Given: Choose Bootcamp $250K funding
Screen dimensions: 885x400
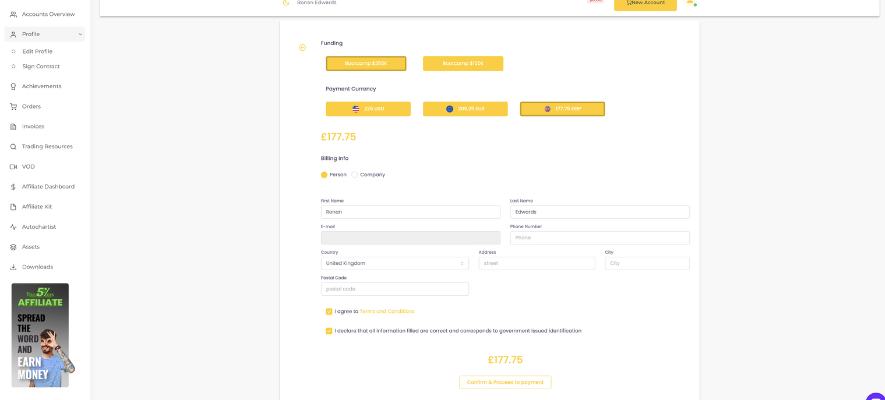Looking at the screenshot, I should coord(366,64).
